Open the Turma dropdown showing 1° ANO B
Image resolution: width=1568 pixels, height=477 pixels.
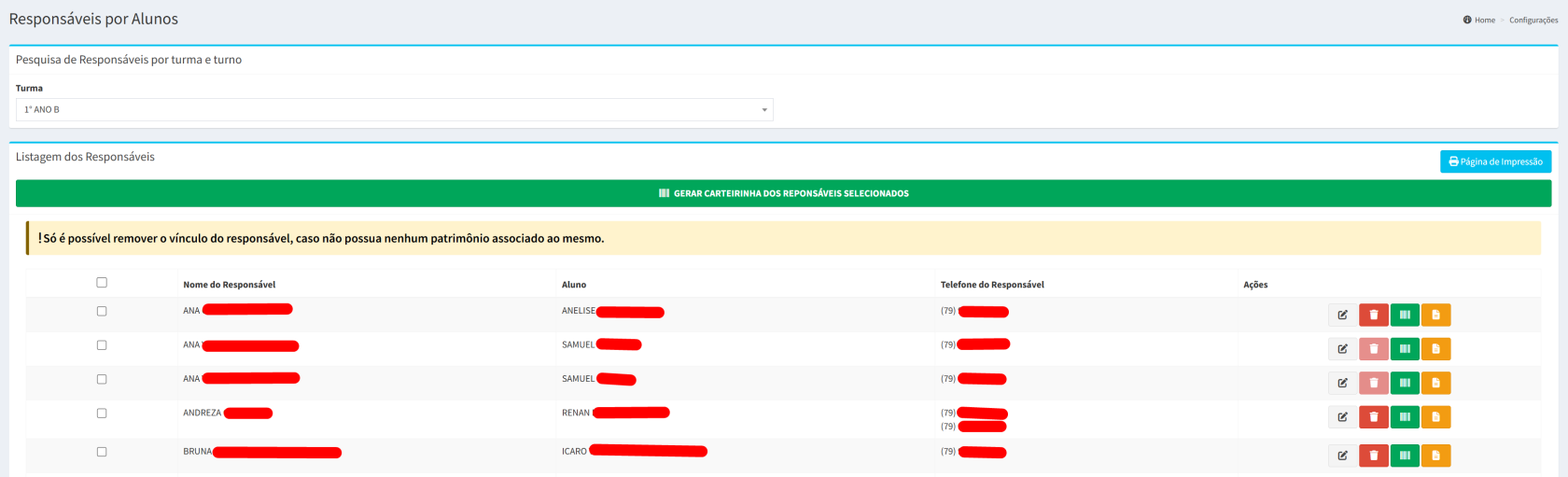[x=393, y=110]
